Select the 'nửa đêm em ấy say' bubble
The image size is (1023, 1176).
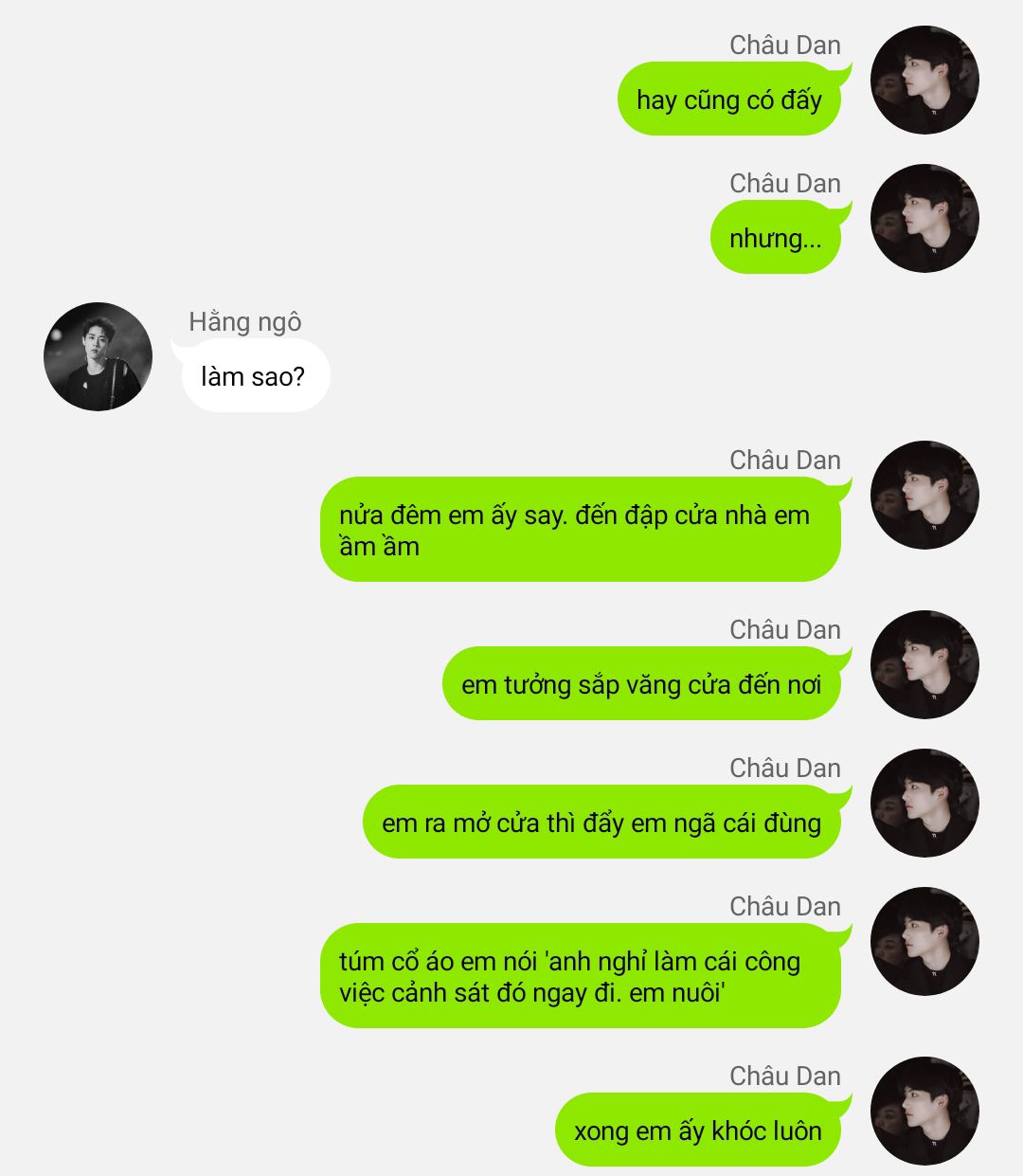(581, 530)
